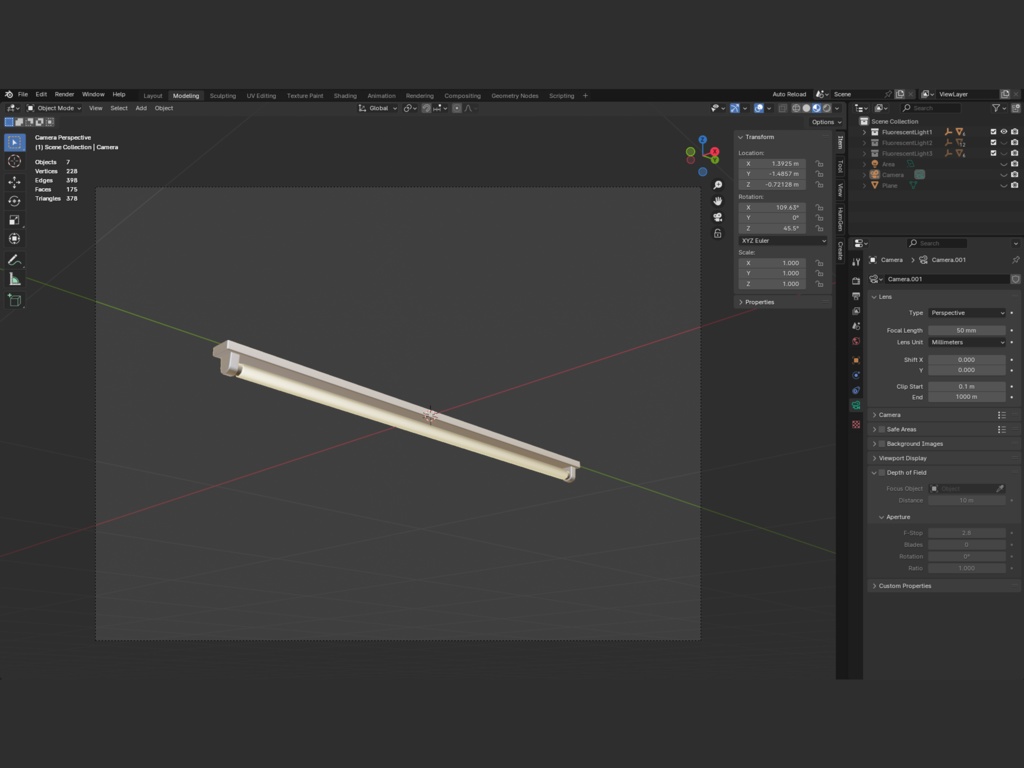1024x768 pixels.
Task: Choose the Rotate tool
Action: point(14,200)
